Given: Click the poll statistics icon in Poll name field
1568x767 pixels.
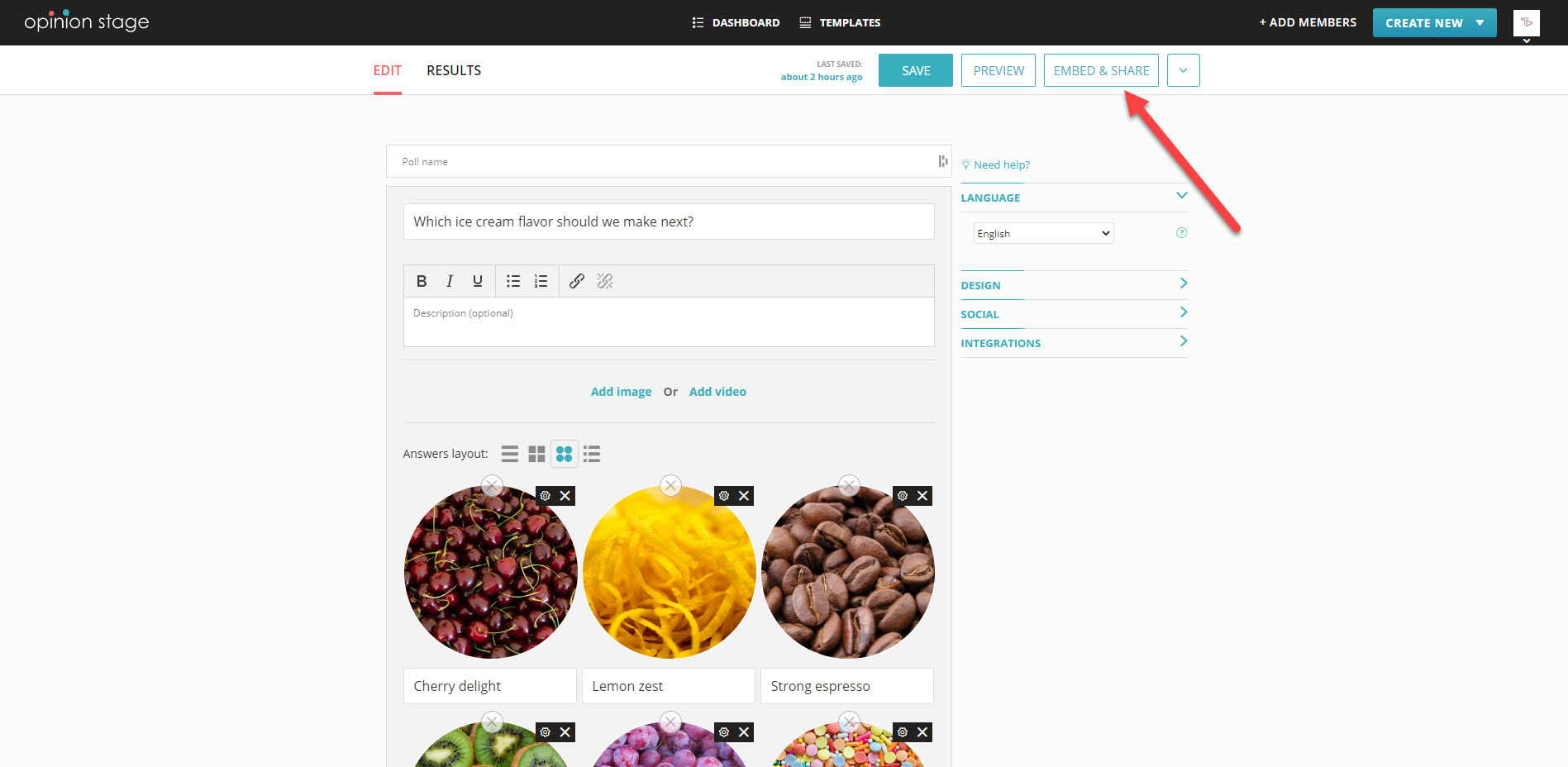Looking at the screenshot, I should point(942,161).
